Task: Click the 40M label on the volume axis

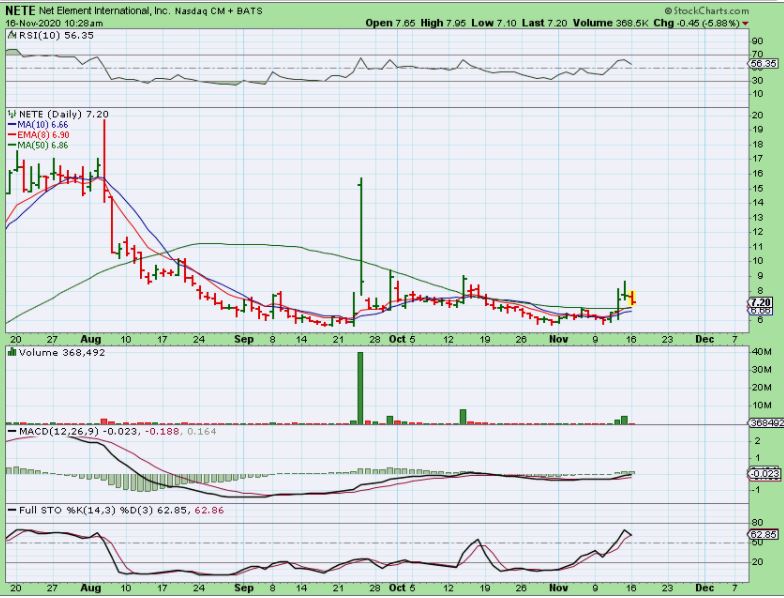Action: coord(761,352)
